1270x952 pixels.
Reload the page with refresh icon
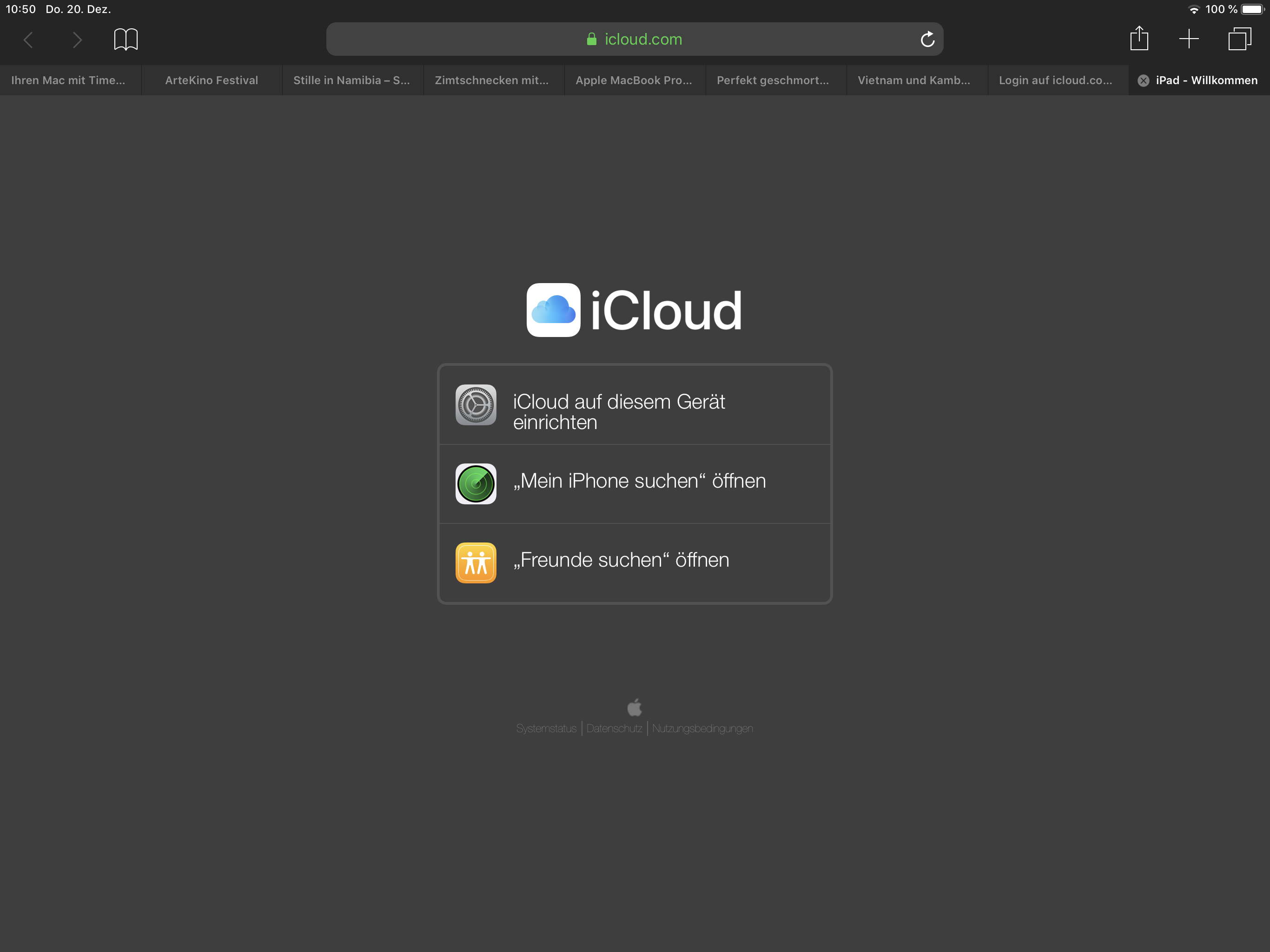point(927,40)
